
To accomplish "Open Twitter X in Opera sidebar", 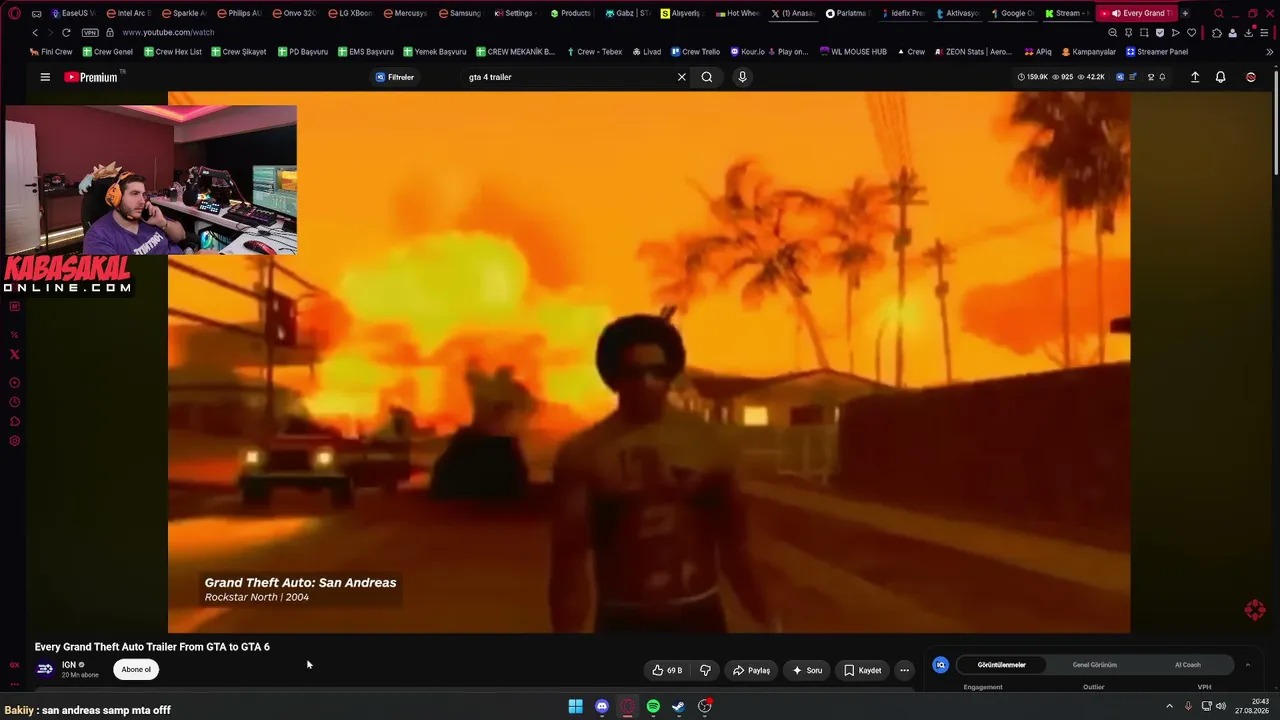I will pyautogui.click(x=14, y=354).
